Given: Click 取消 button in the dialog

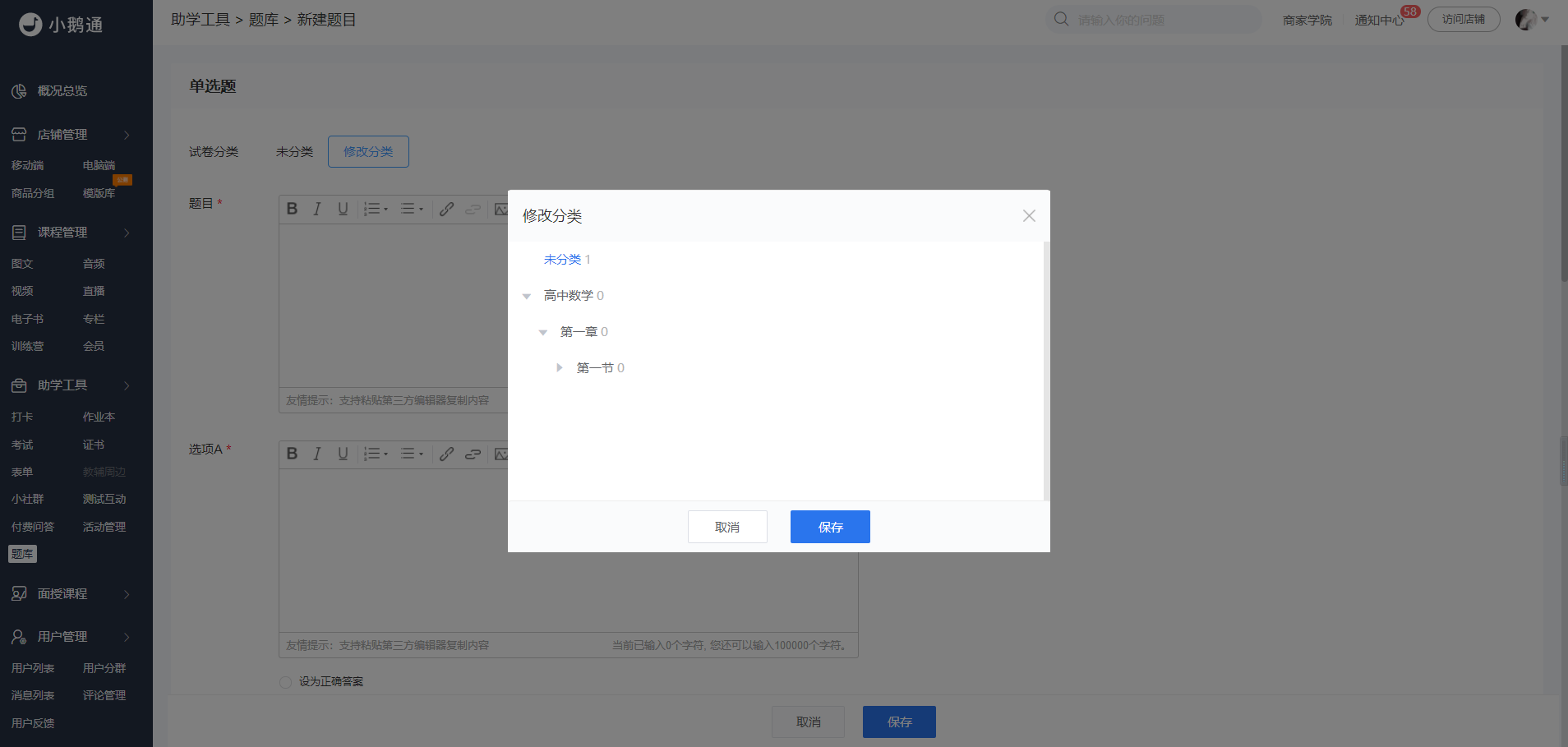Looking at the screenshot, I should (727, 527).
